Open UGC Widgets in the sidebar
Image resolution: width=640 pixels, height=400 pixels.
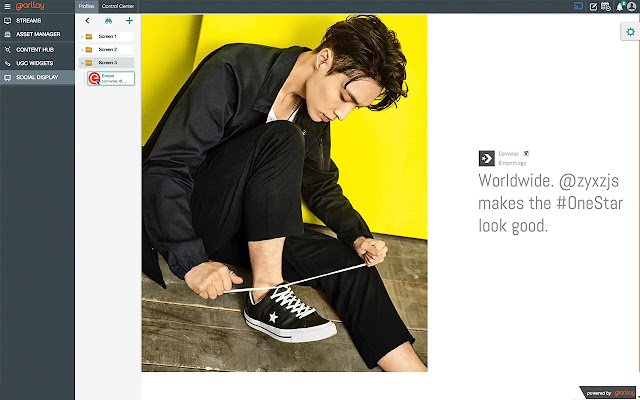[37, 63]
